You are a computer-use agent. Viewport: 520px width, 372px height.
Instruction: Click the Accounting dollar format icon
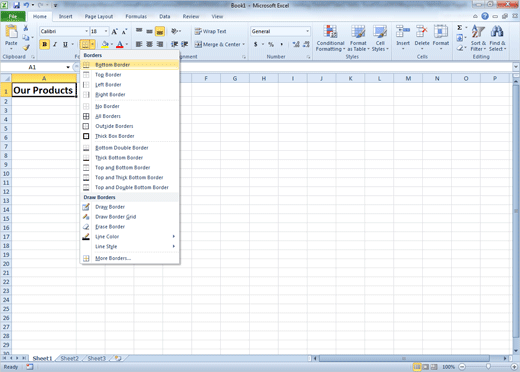click(256, 44)
